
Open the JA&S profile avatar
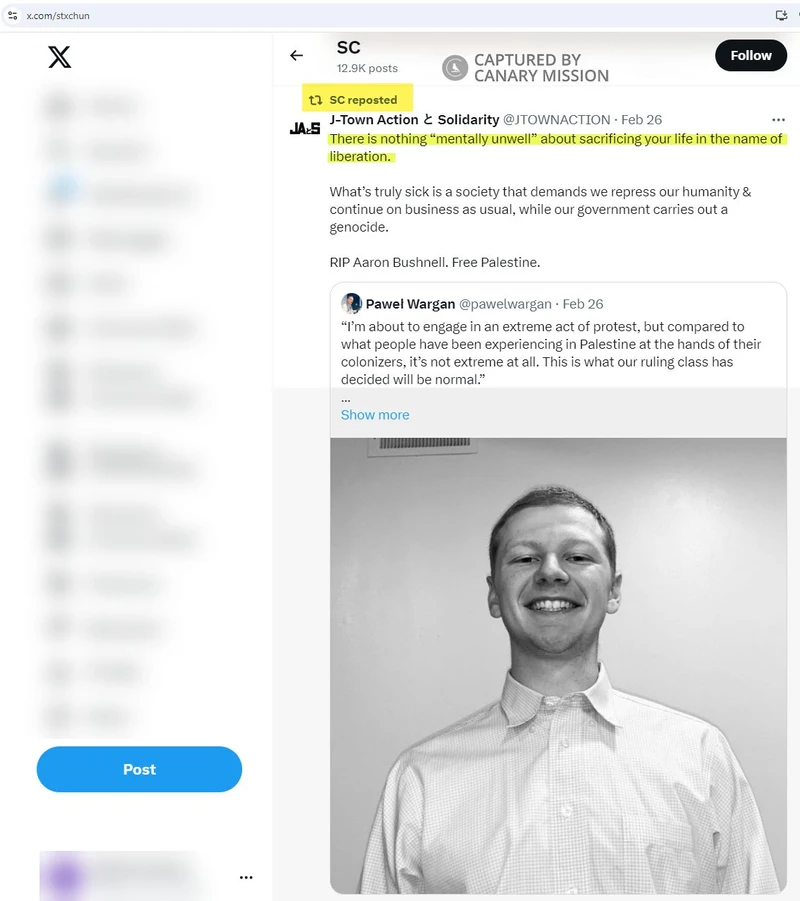[x=305, y=128]
